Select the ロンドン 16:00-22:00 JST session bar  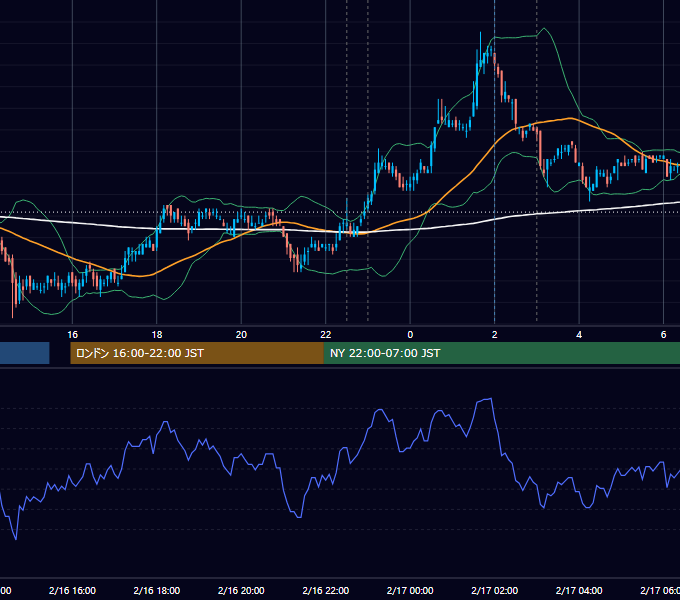pyautogui.click(x=197, y=353)
